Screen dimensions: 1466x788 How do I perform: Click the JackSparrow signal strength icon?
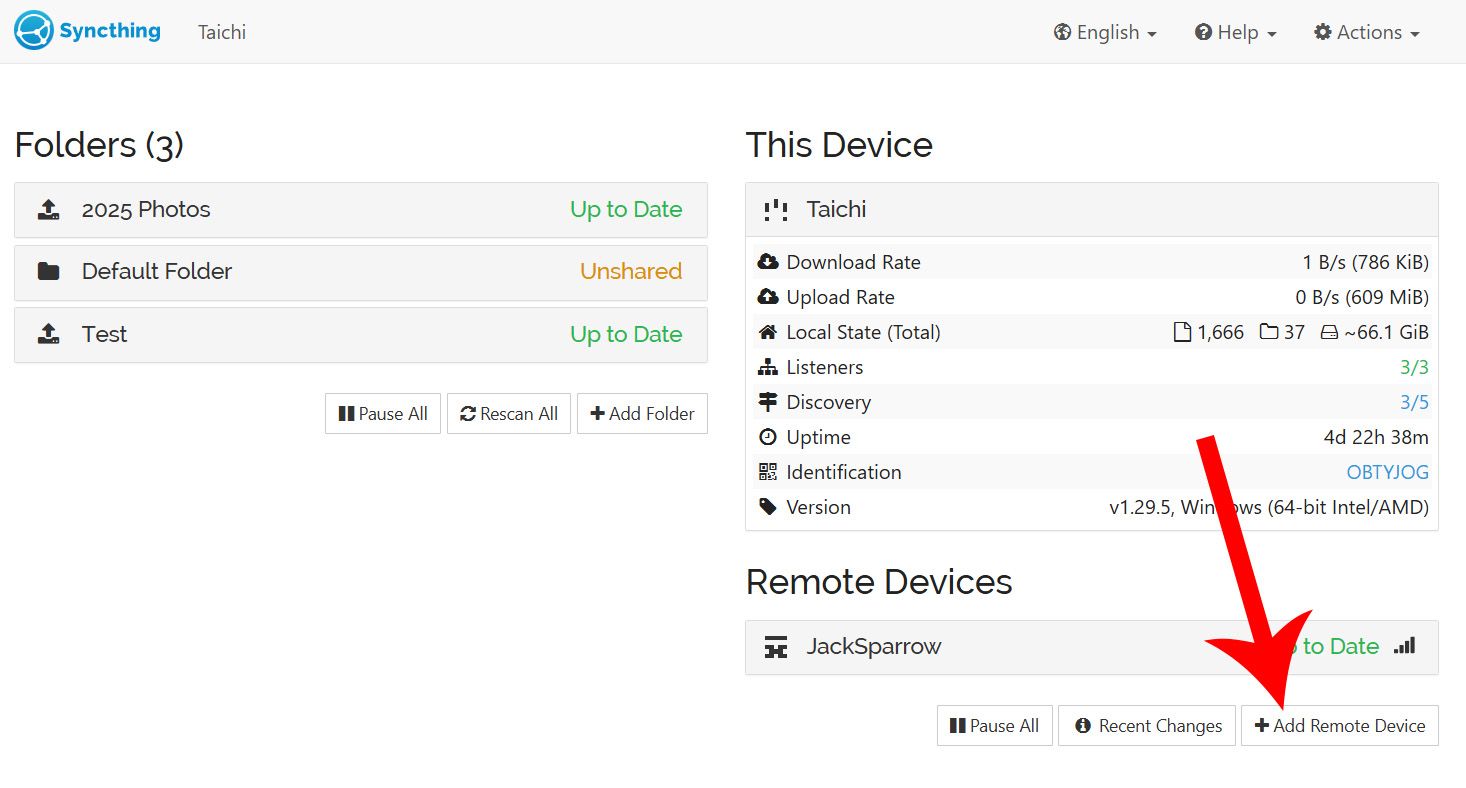click(1405, 646)
